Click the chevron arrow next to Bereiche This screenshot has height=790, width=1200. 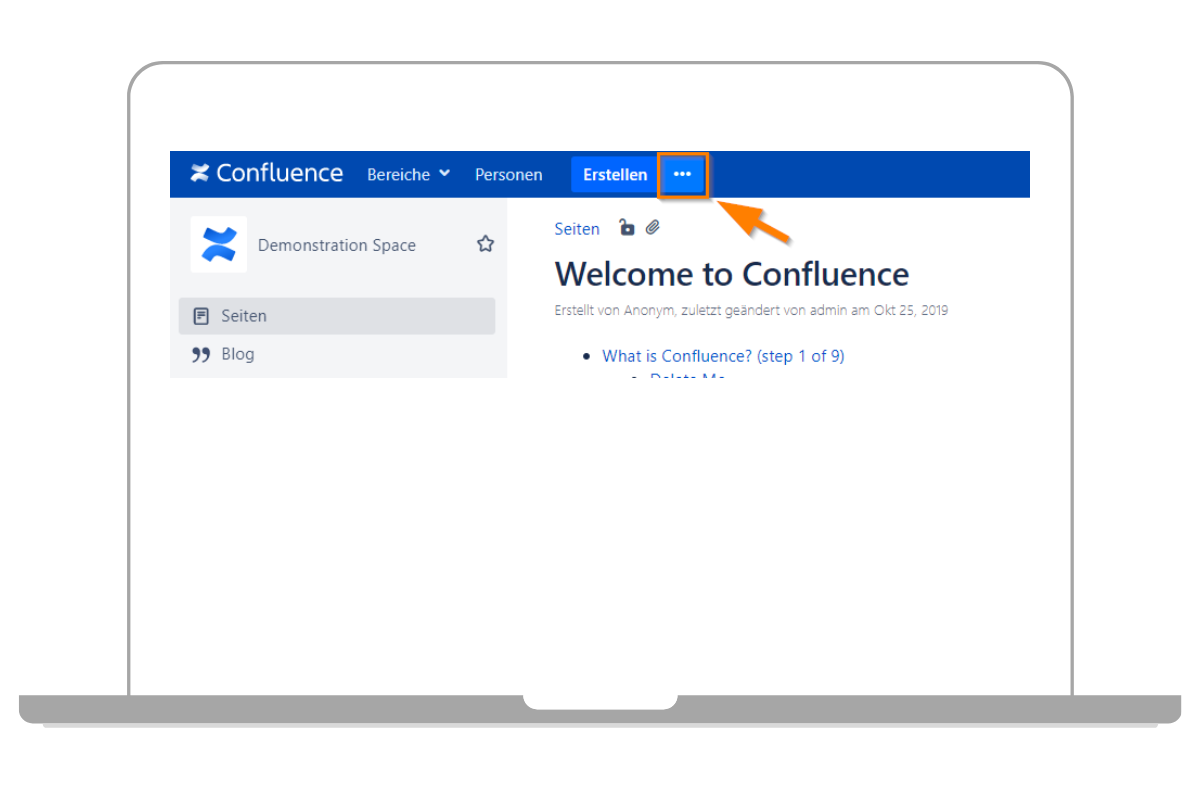point(444,173)
